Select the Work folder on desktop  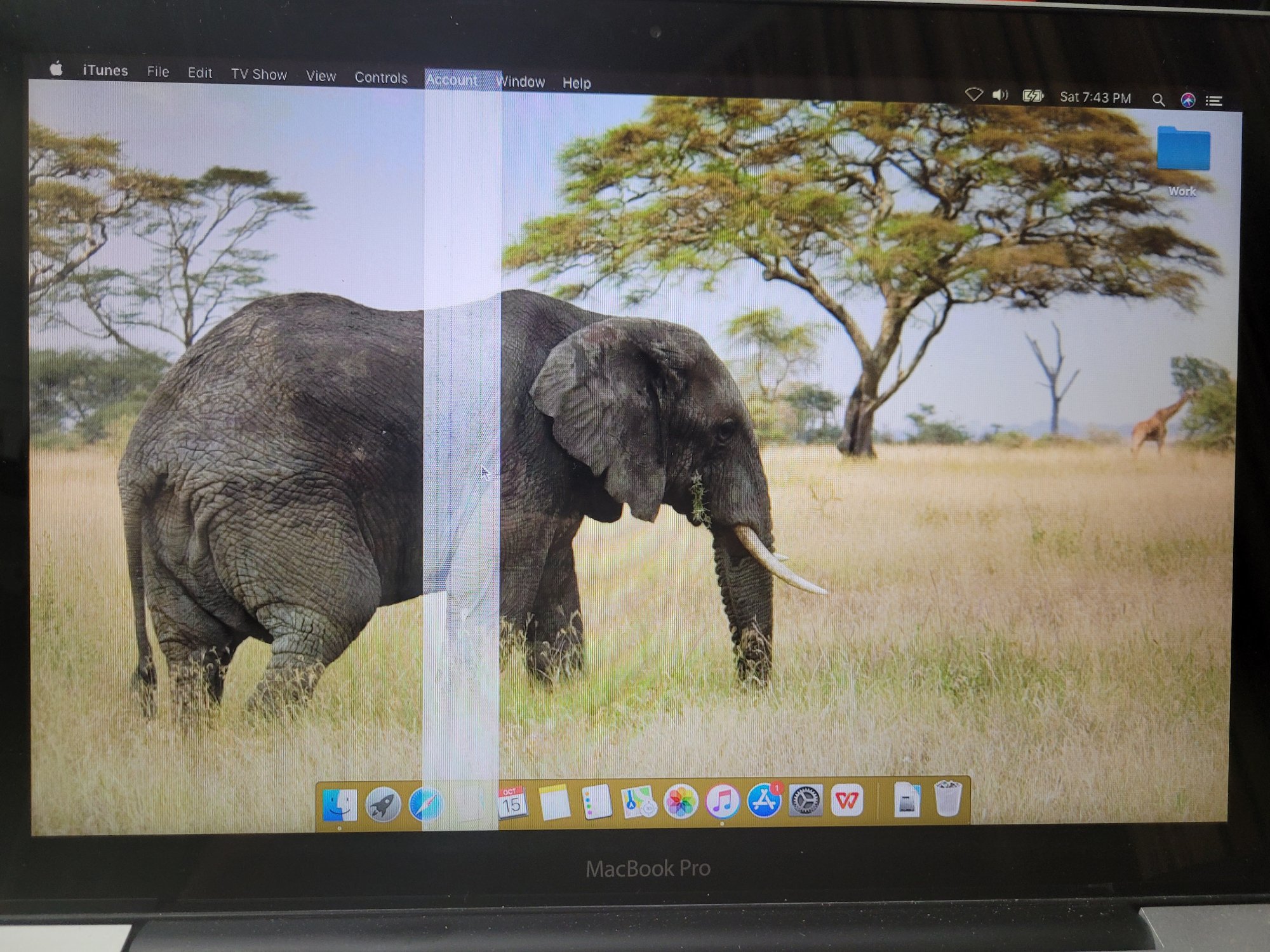click(1183, 152)
